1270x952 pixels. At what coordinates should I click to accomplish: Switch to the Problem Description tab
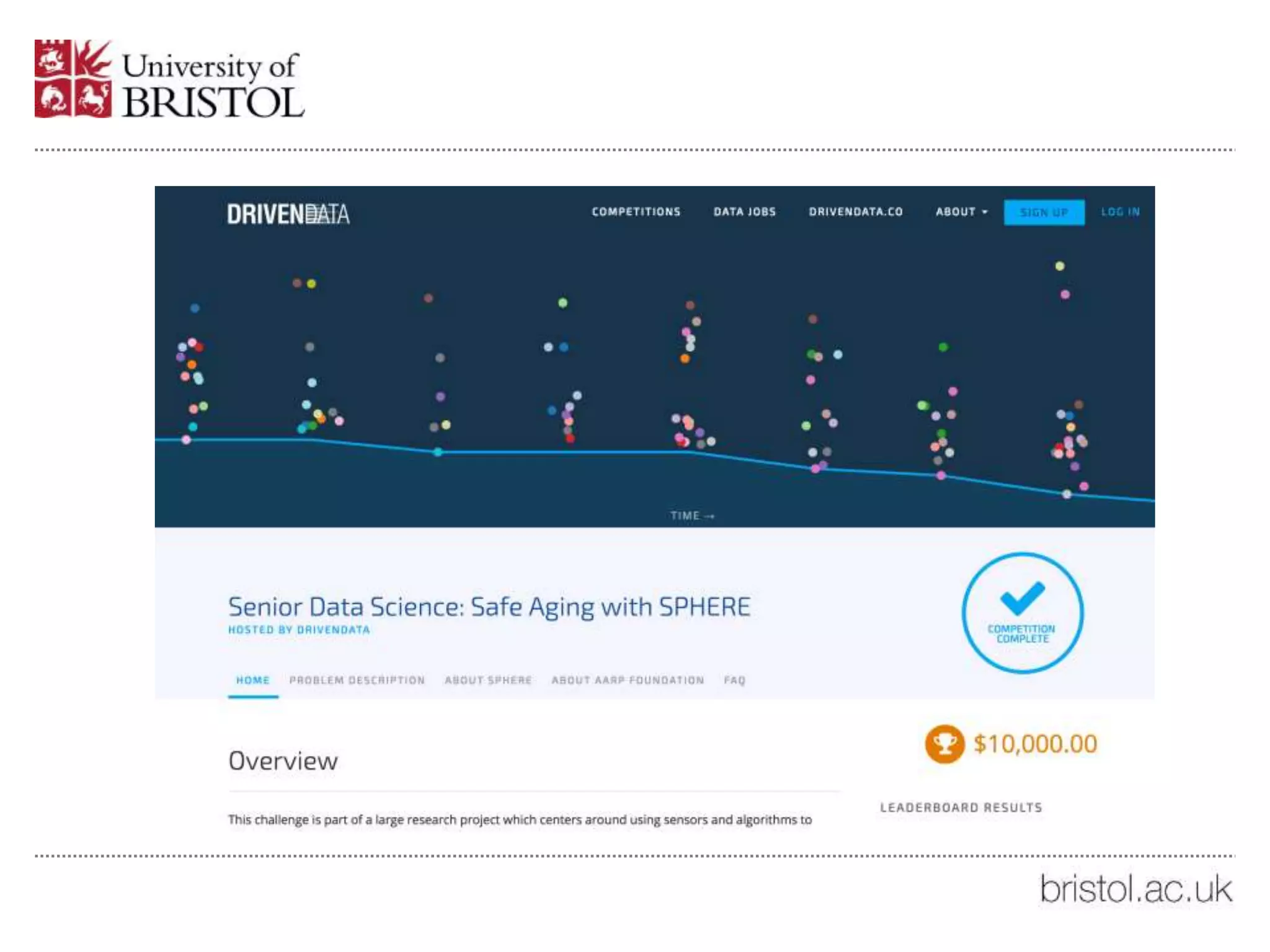point(357,681)
